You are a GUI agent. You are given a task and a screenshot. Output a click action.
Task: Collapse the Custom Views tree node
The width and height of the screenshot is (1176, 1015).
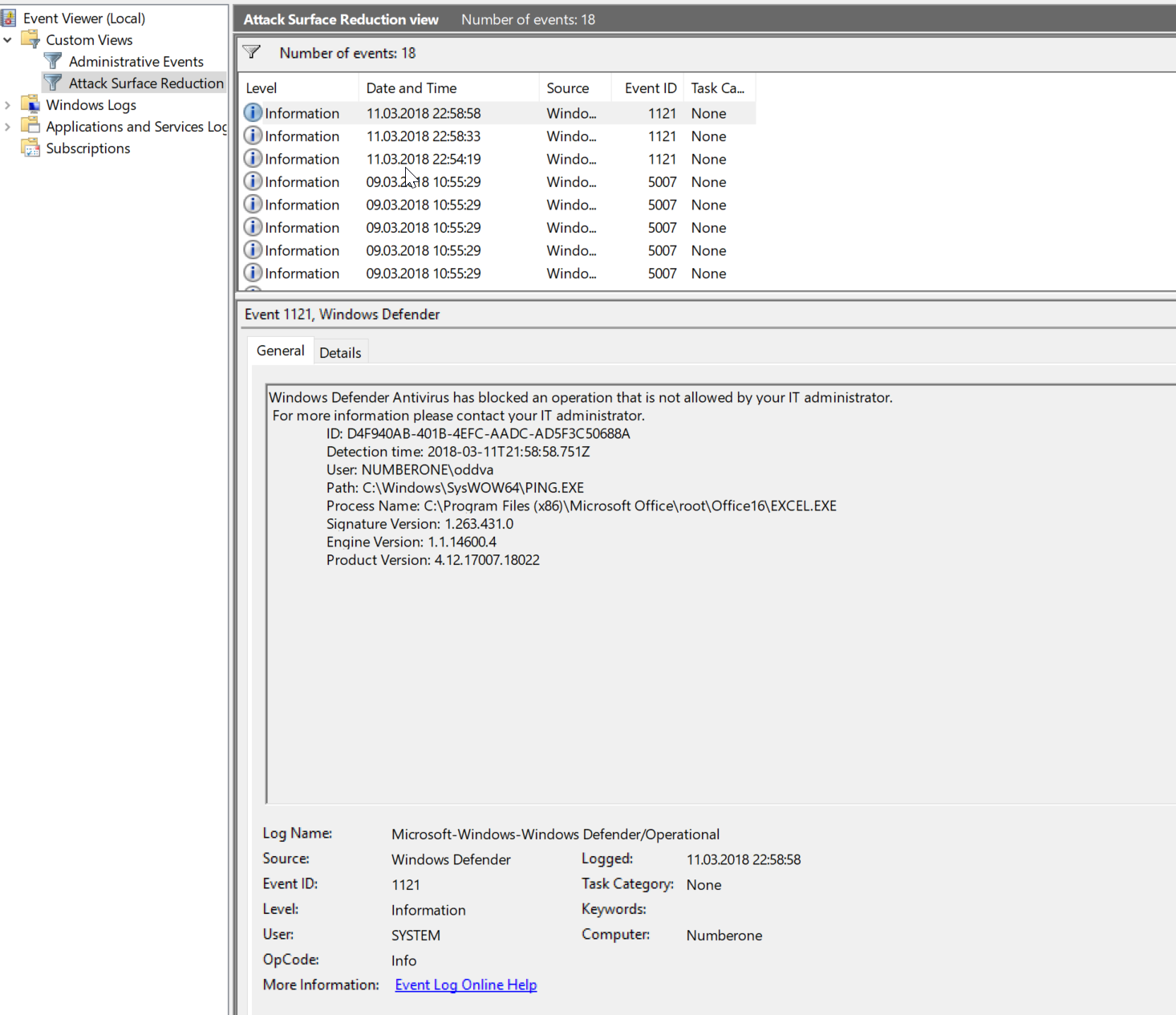8,39
